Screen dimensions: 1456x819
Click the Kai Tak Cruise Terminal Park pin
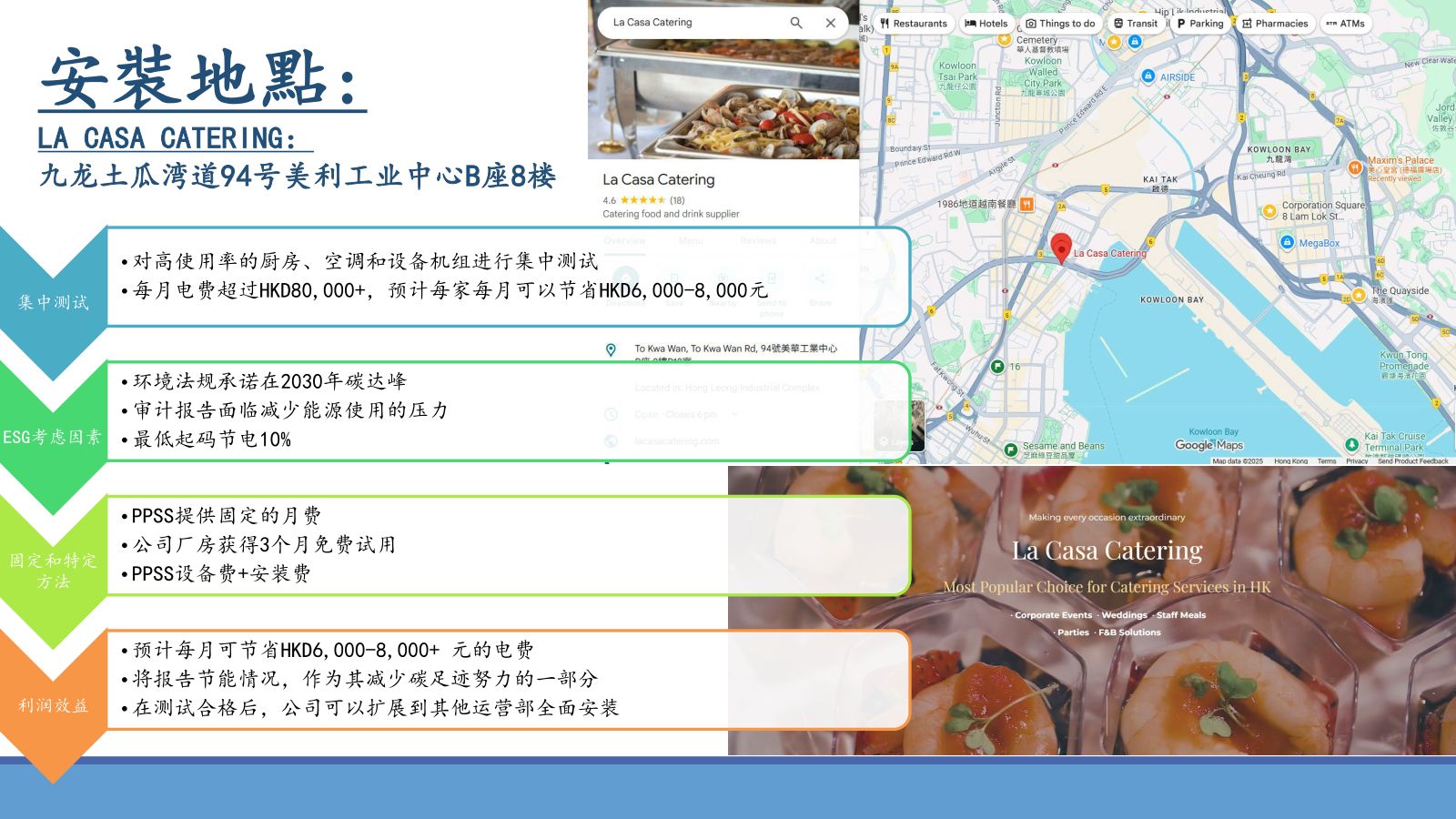pos(1351,444)
